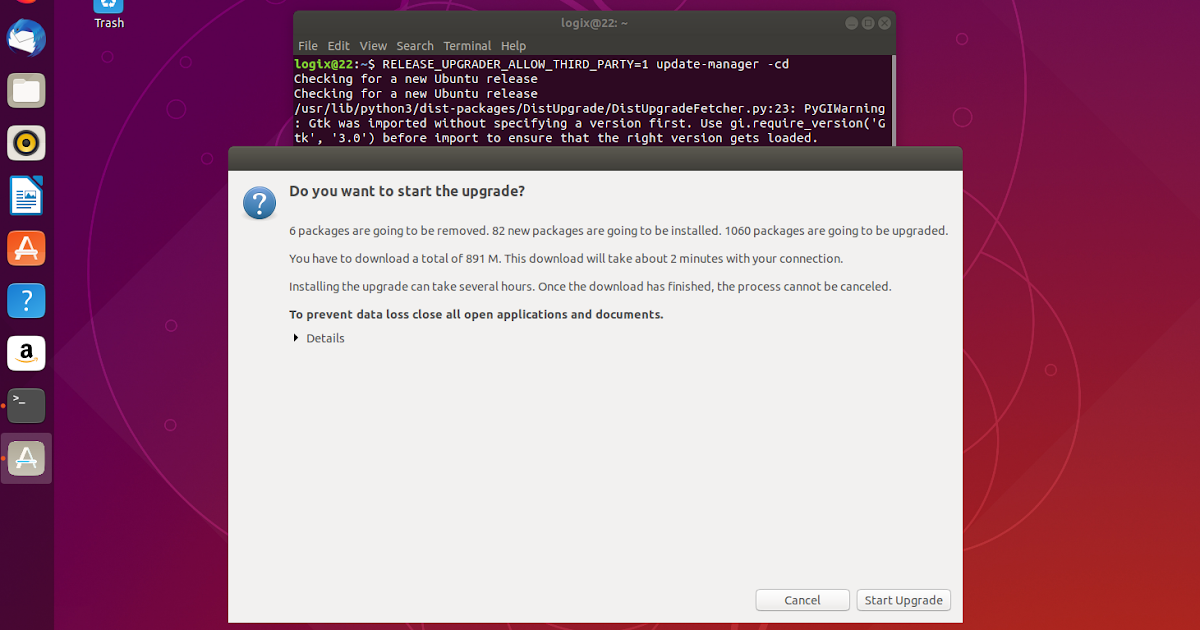The width and height of the screenshot is (1200, 630).
Task: Open the File menu in the terminal
Action: point(308,45)
